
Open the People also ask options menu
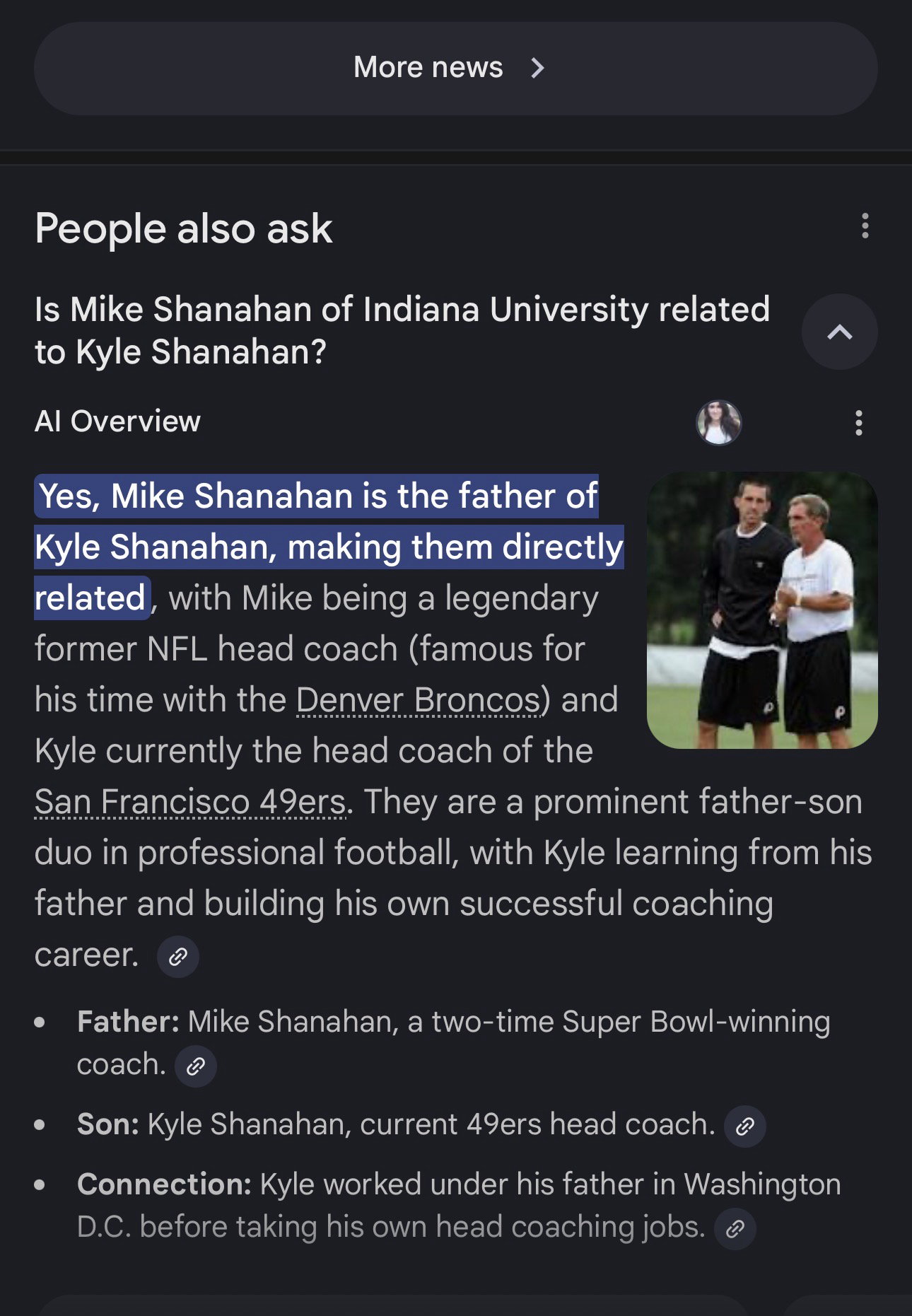(865, 226)
